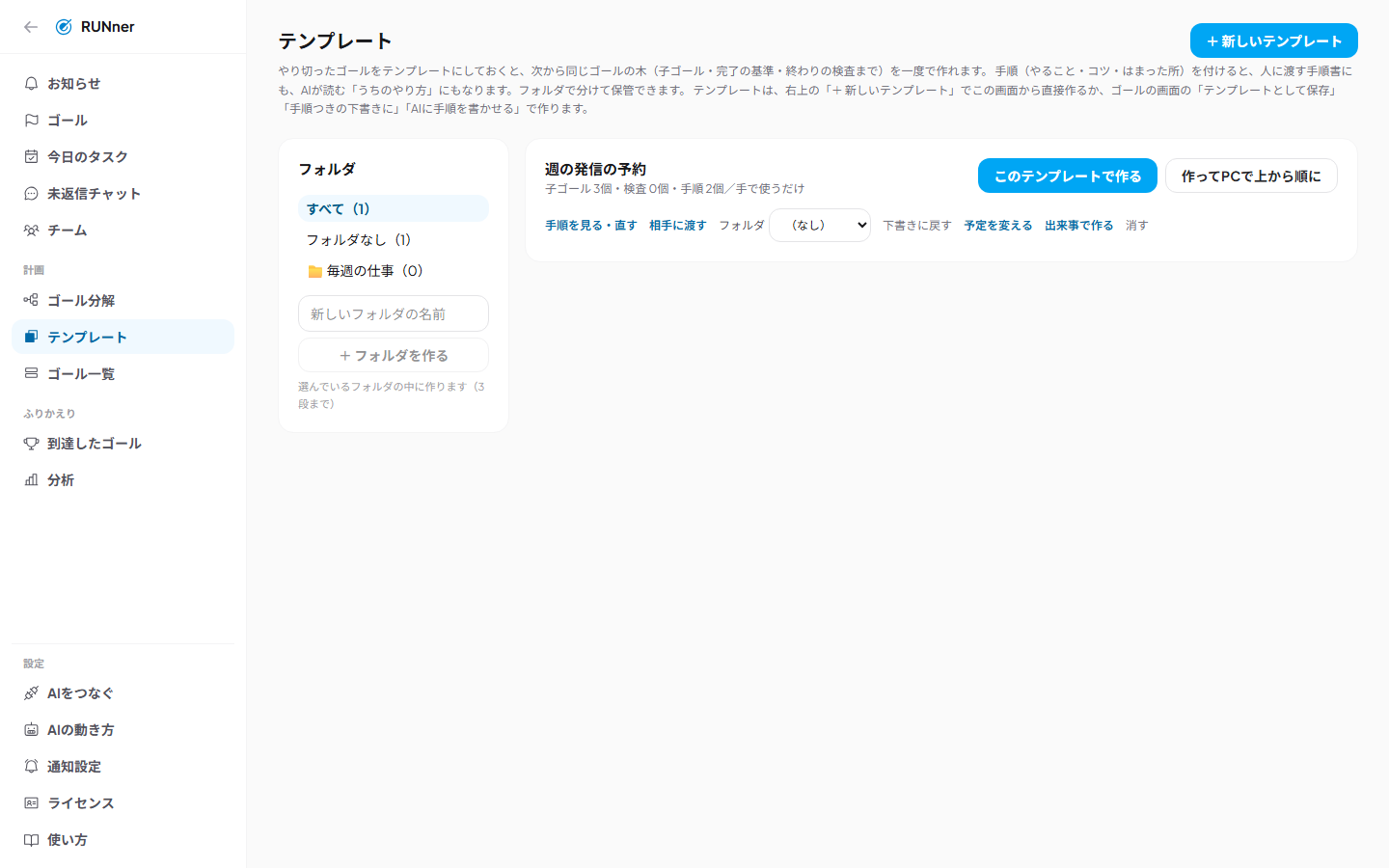The height and width of the screenshot is (868, 1389).
Task: Open ゴール分解 page
Action: [x=123, y=301]
